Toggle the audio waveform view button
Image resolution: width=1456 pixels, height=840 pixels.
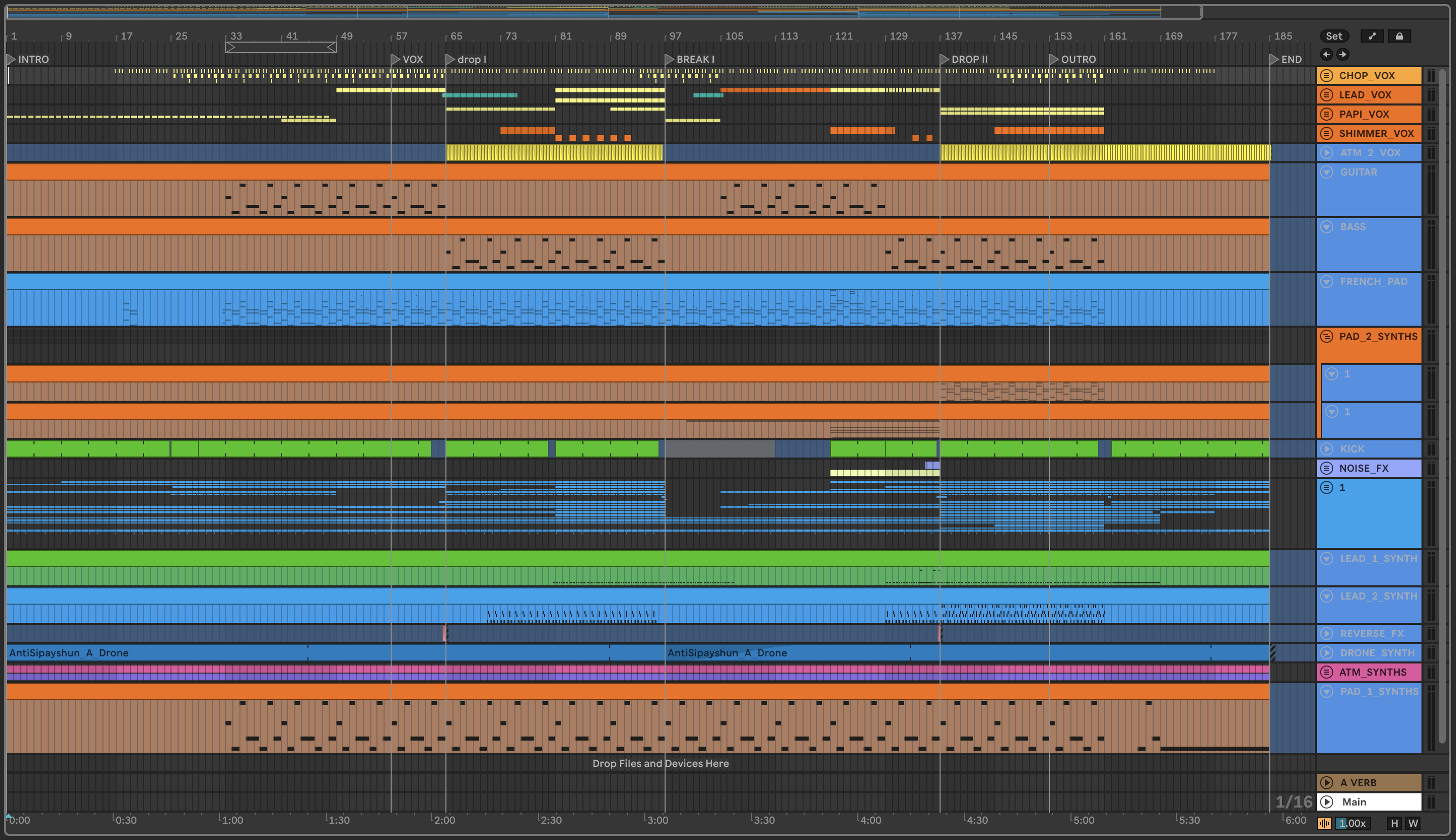[x=1324, y=823]
